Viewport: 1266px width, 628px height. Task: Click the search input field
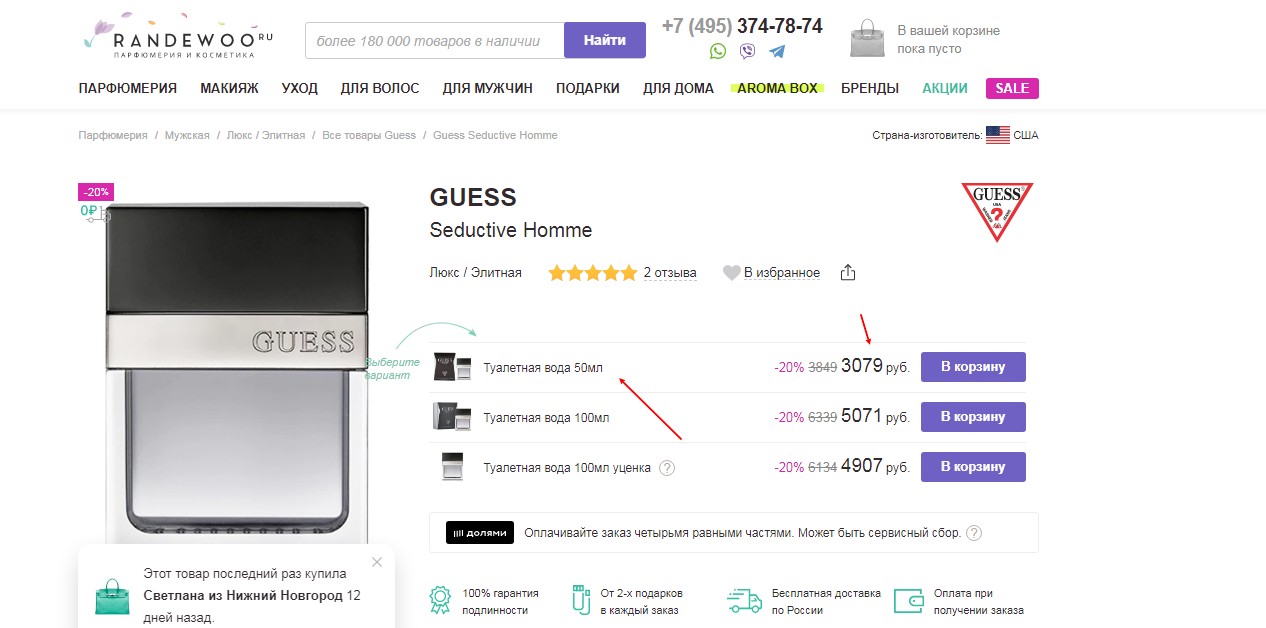tap(435, 41)
